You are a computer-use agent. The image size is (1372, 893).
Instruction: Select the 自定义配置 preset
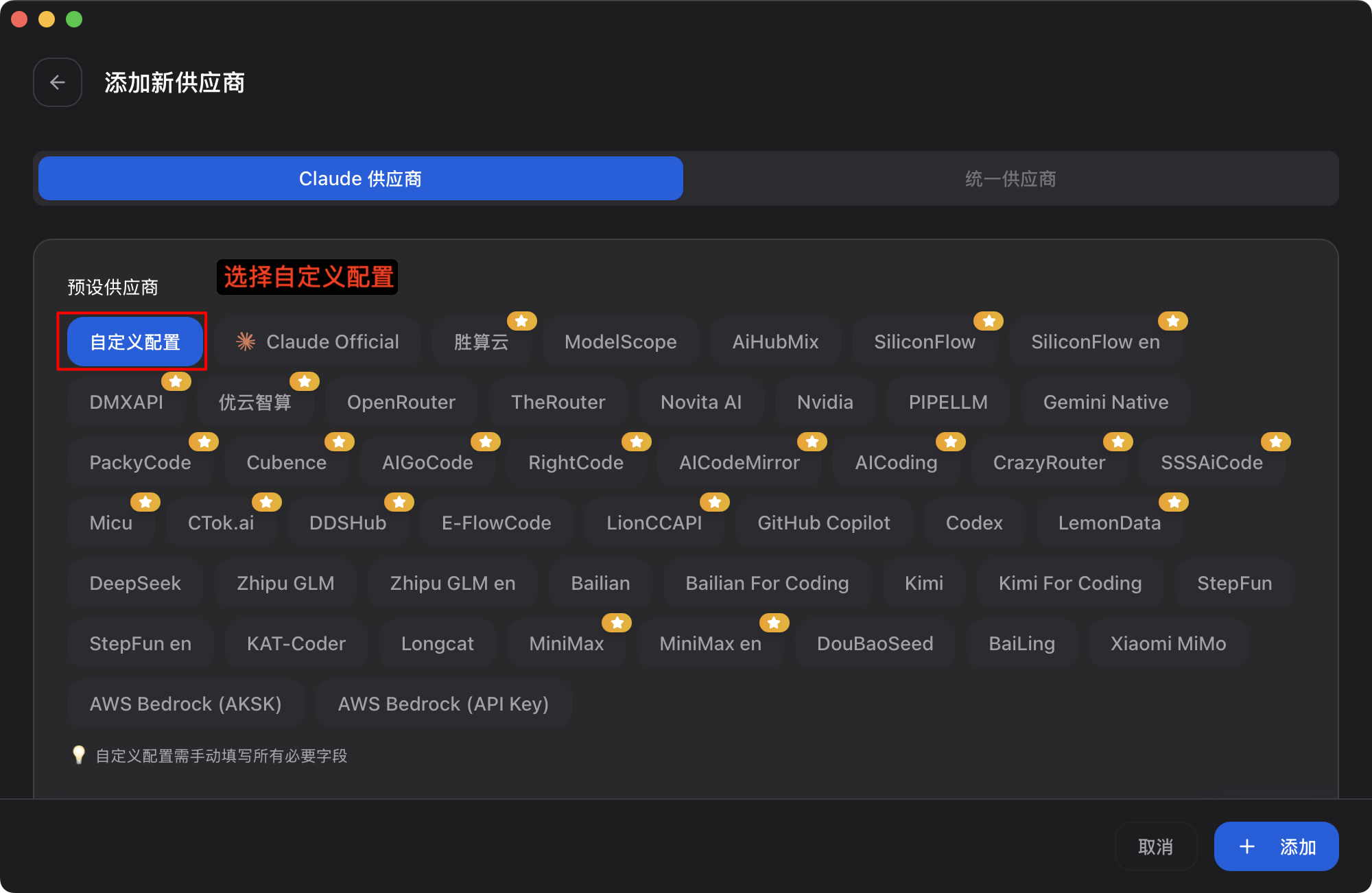135,342
